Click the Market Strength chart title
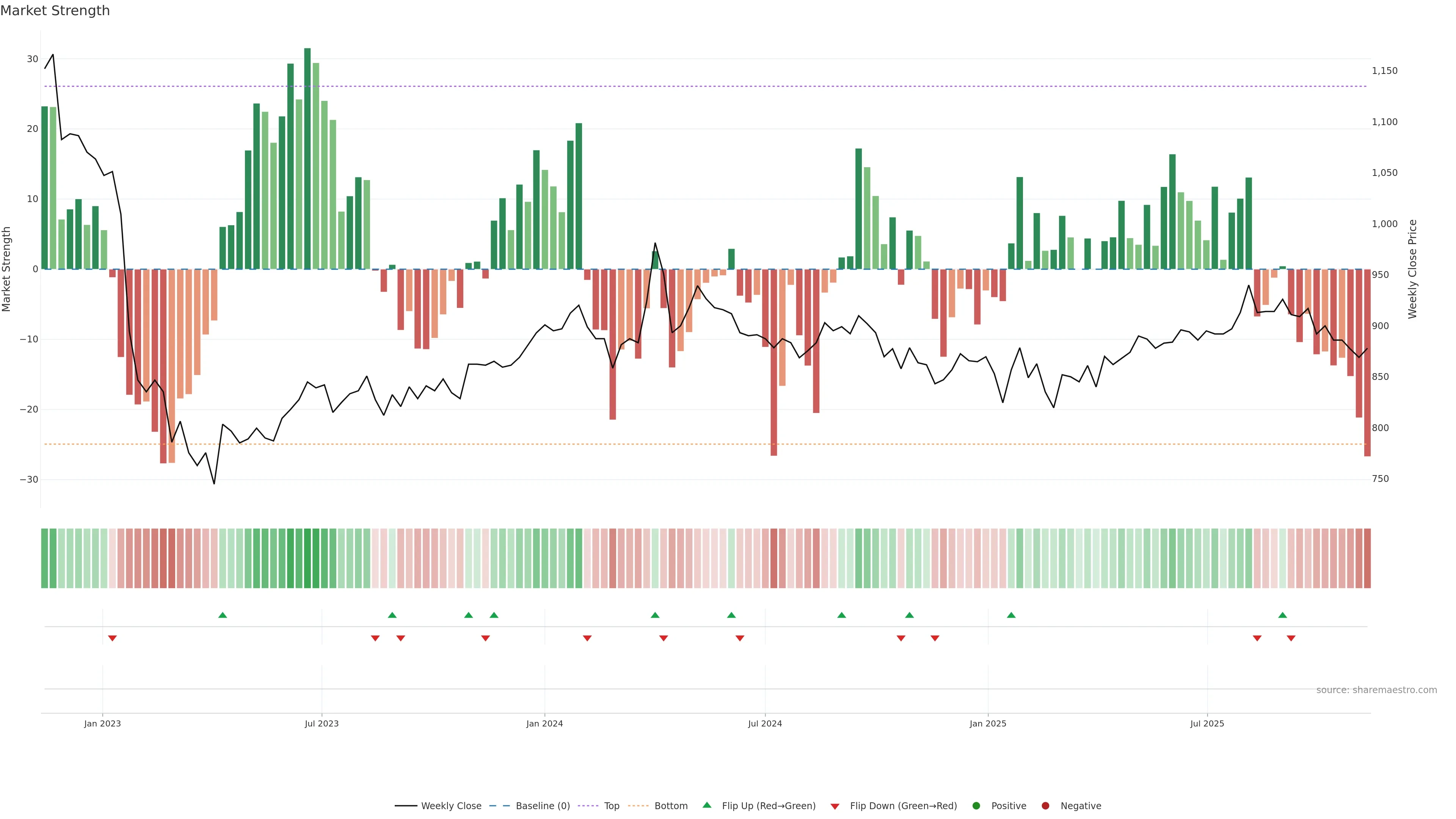This screenshot has height=819, width=1456. (x=55, y=11)
